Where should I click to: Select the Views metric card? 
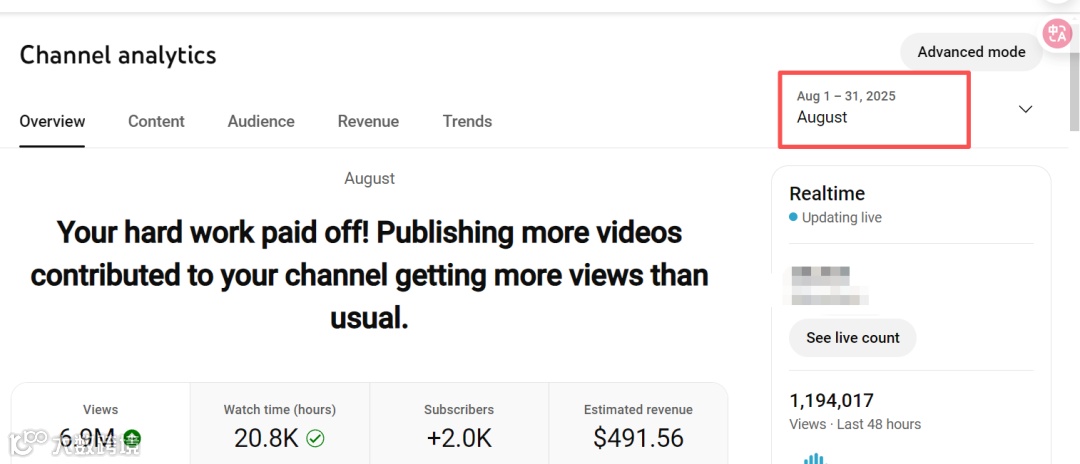101,423
